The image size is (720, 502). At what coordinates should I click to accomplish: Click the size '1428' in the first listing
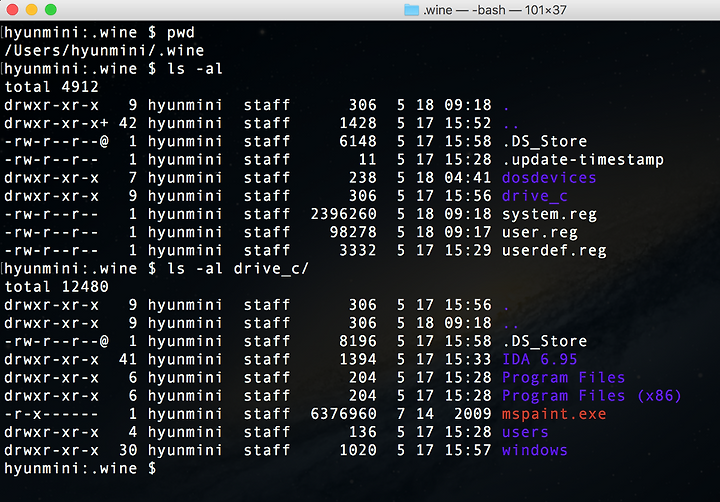[358, 124]
